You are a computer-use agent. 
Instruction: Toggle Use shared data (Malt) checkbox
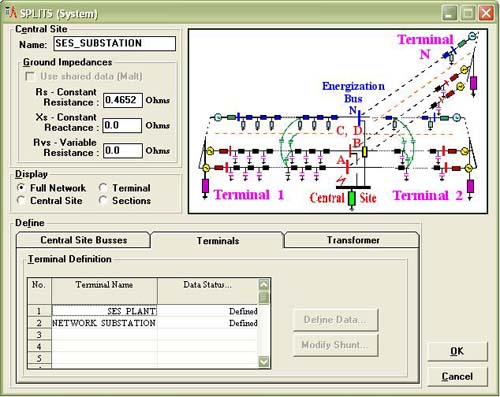tap(30, 76)
